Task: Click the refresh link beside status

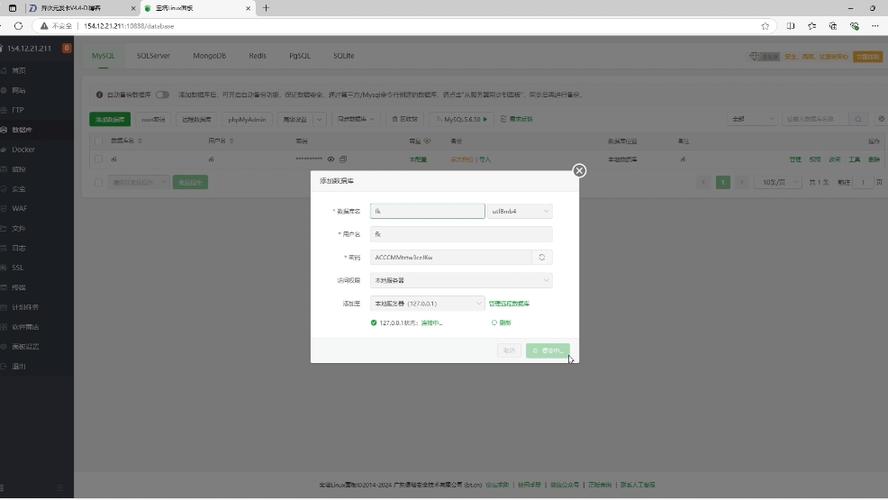Action: (501, 323)
